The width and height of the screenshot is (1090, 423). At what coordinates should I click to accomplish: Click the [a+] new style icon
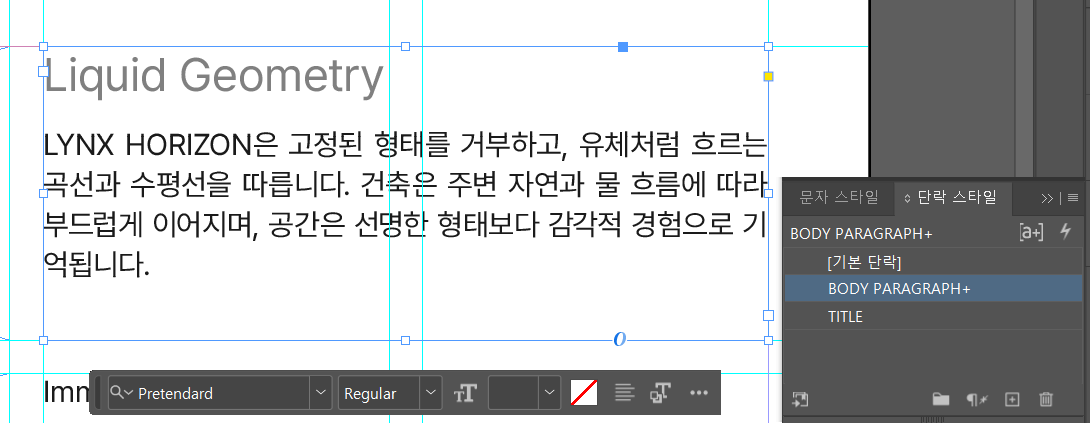pos(1031,233)
